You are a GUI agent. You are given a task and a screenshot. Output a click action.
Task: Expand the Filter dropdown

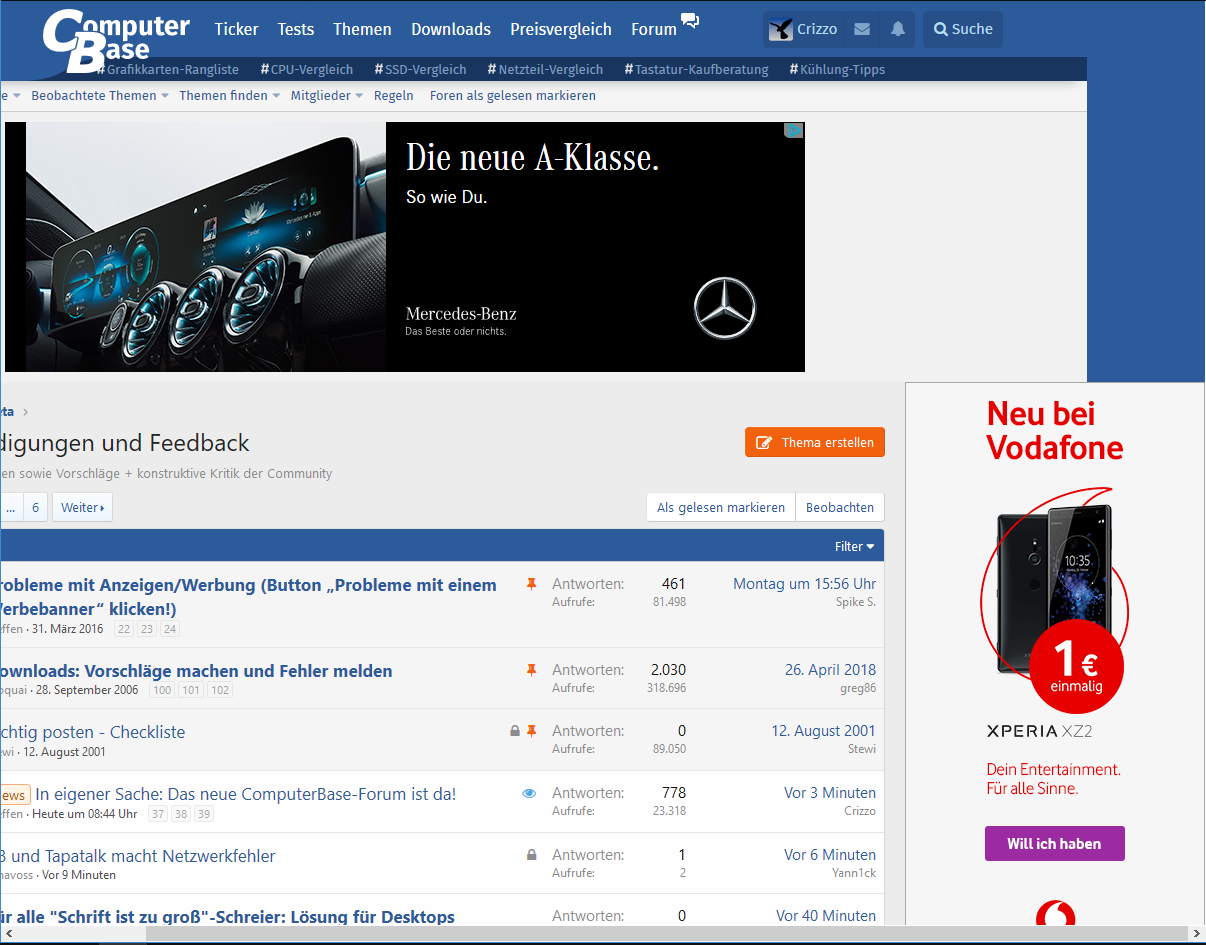[x=855, y=546]
